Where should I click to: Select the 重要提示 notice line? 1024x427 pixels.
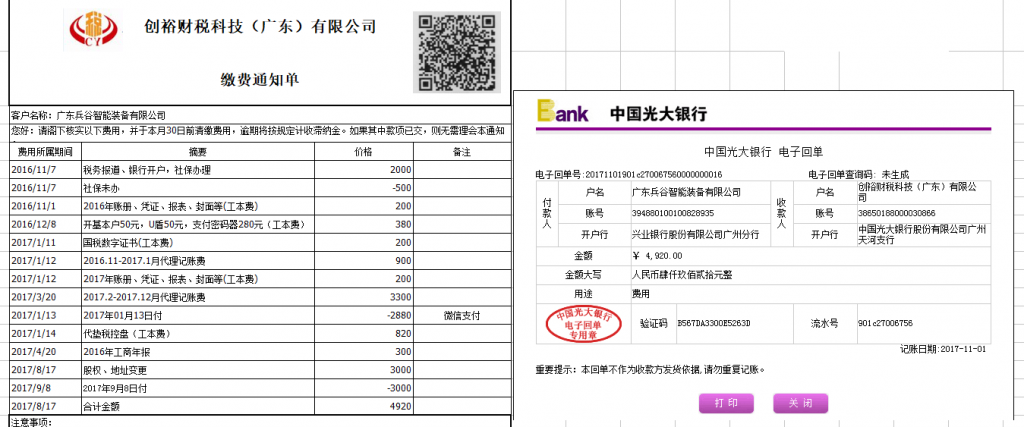coord(650,370)
